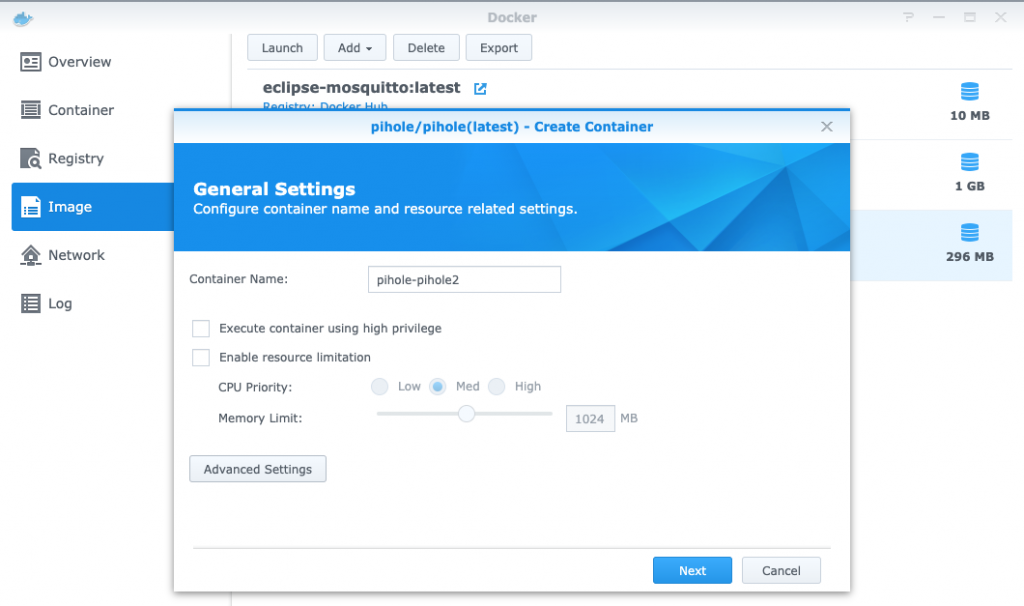The image size is (1024, 606).
Task: Click the Image document icon in the sidebar
Action: [31, 206]
